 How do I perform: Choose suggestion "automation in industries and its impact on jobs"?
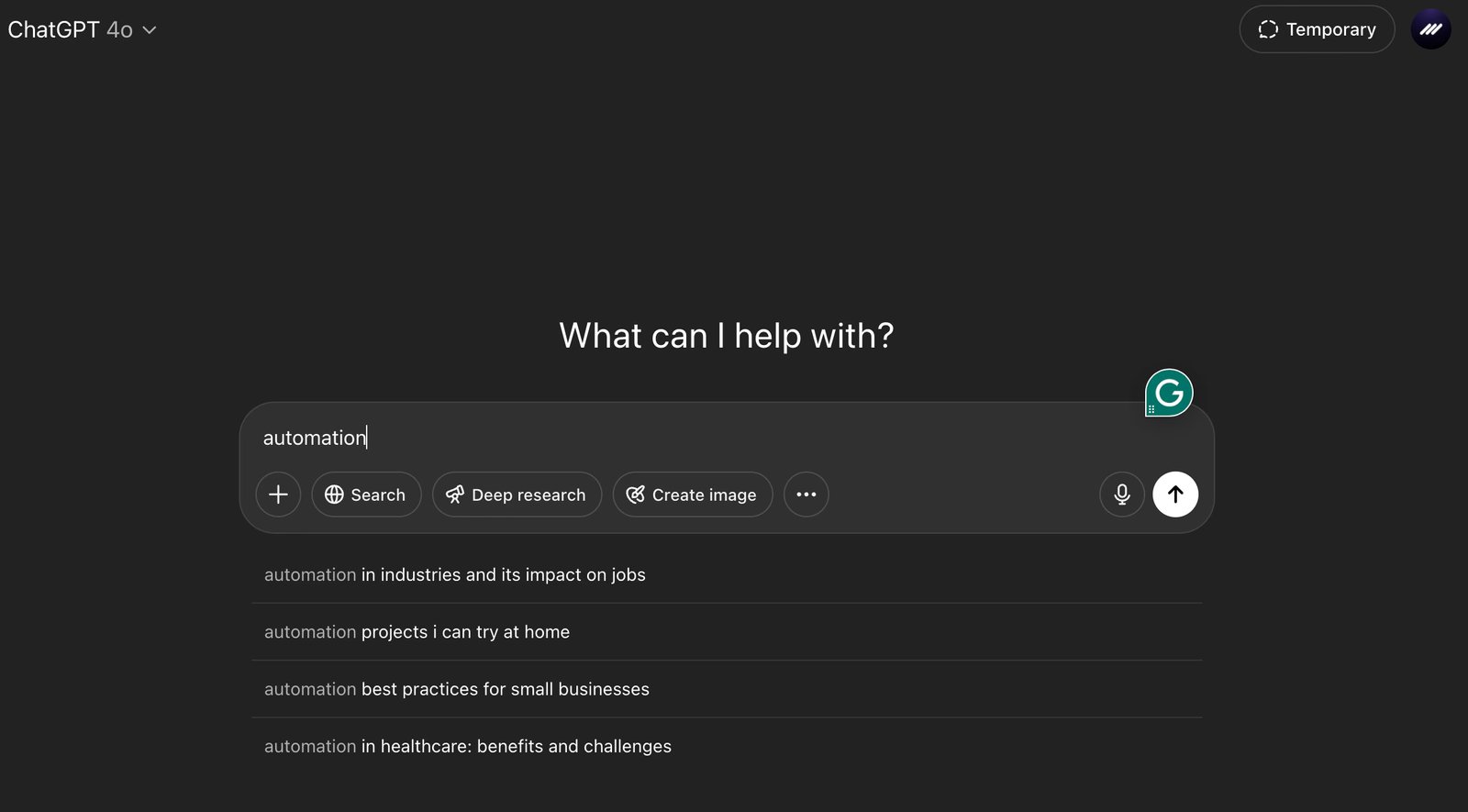pos(727,574)
